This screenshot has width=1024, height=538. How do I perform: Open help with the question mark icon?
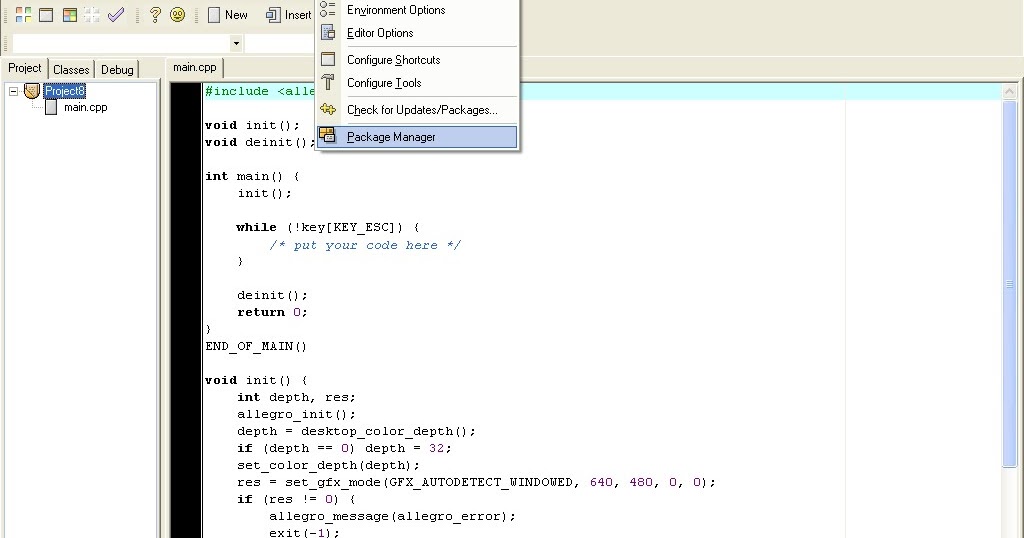[x=155, y=15]
